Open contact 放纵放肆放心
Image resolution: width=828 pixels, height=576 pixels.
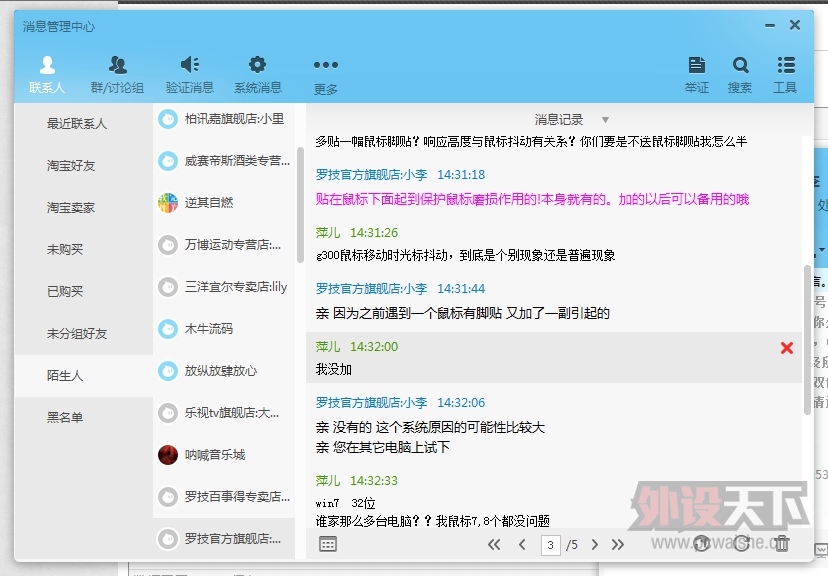point(224,371)
